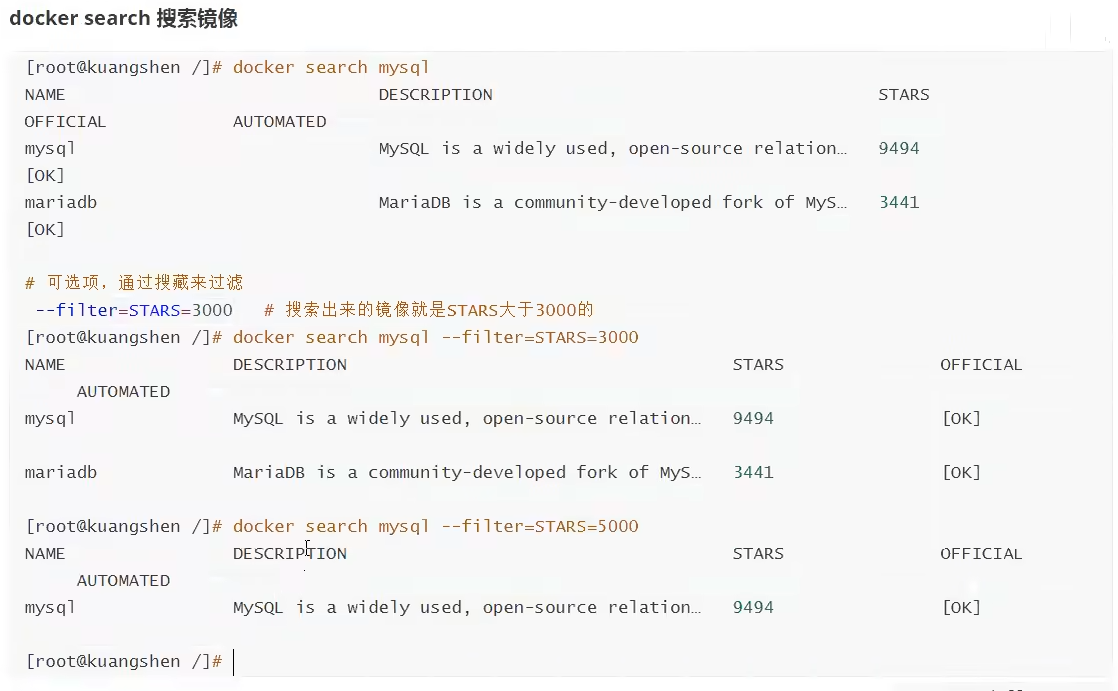Click the first "docker search mysql" command
1118x691 pixels.
click(331, 67)
